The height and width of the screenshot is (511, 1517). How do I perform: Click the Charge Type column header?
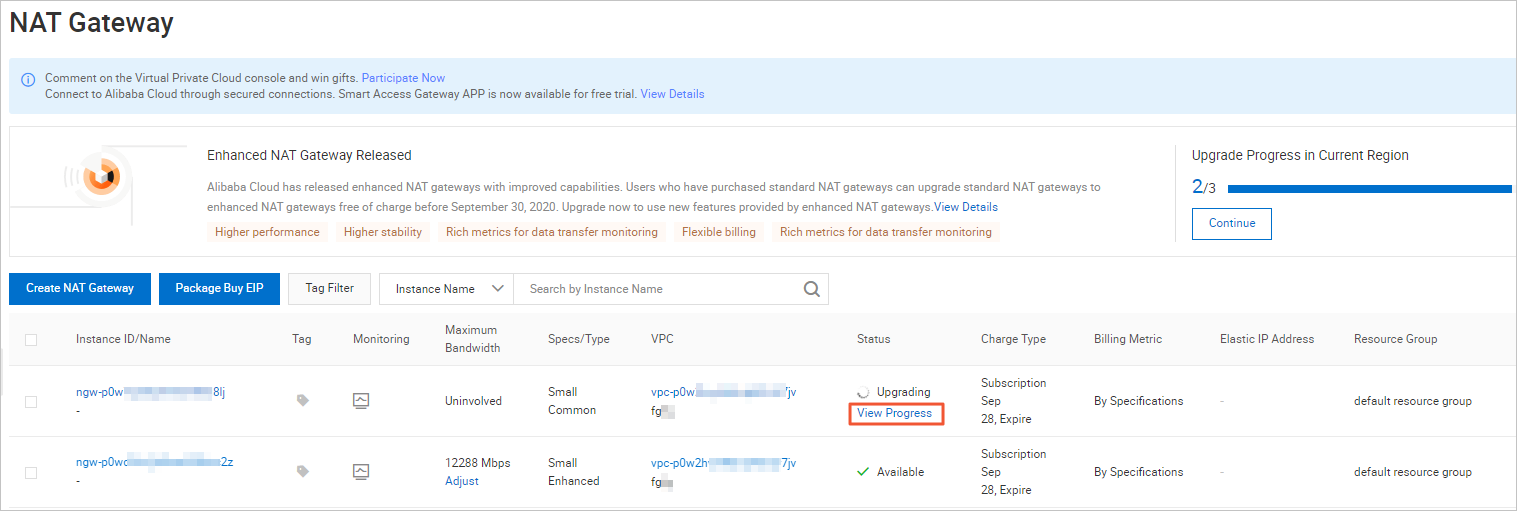1013,339
